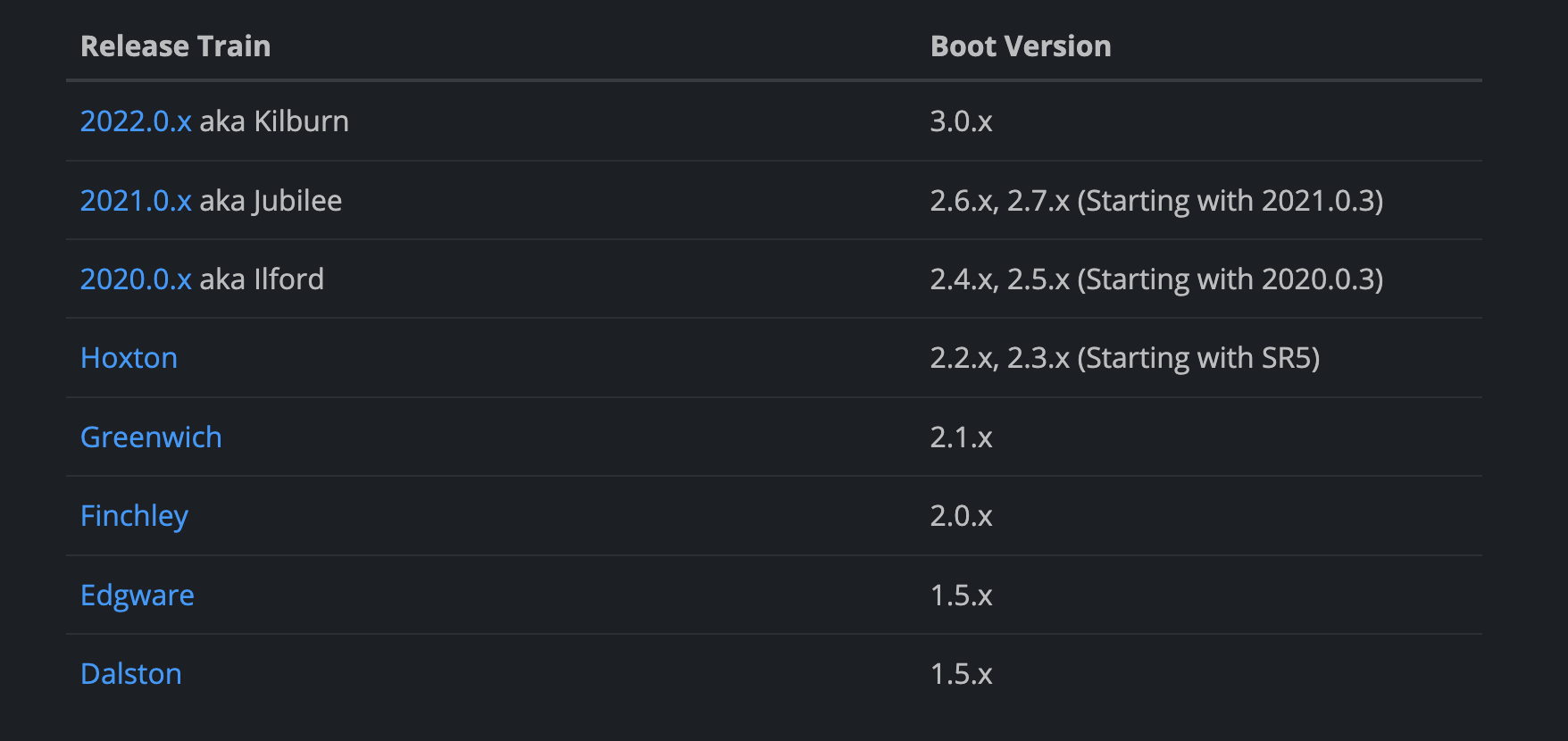Click the Boot Version column header
1568x741 pixels.
click(1020, 46)
